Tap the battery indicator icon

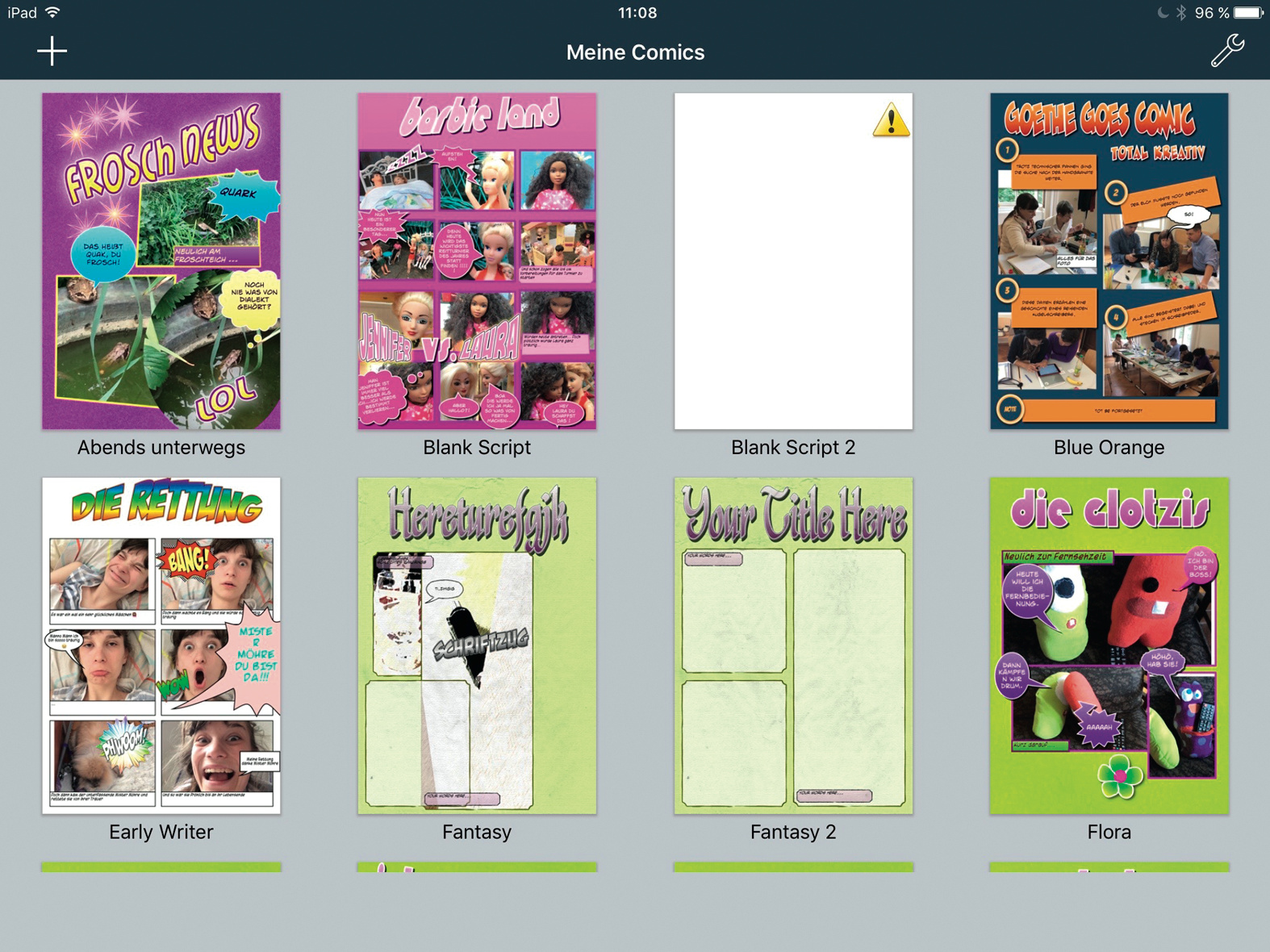point(1247,13)
